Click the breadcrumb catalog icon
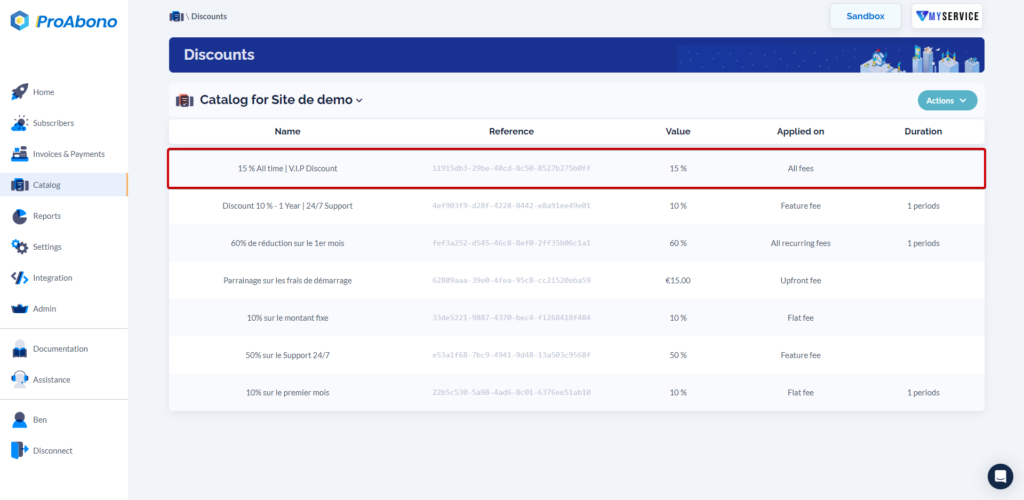Screen dimensions: 1024x500 (176, 16)
